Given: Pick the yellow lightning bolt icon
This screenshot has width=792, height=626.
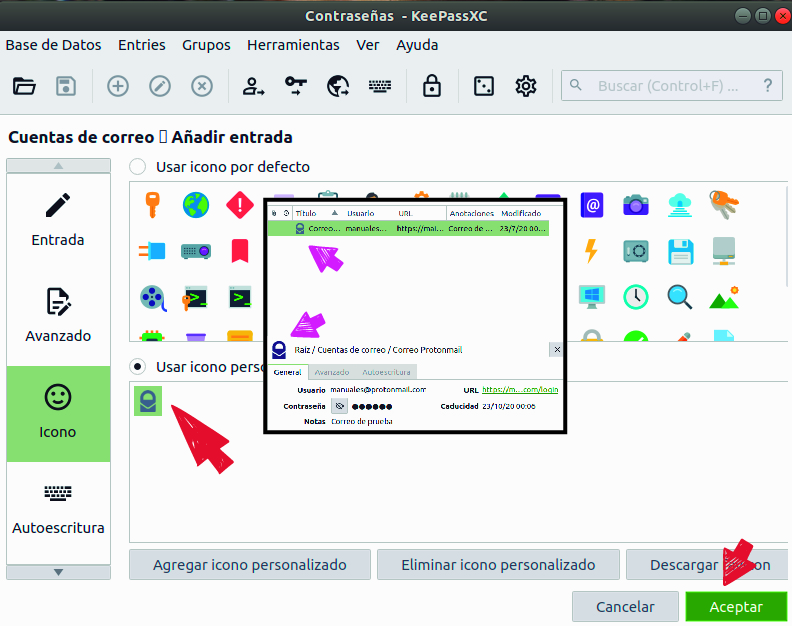Looking at the screenshot, I should (591, 251).
